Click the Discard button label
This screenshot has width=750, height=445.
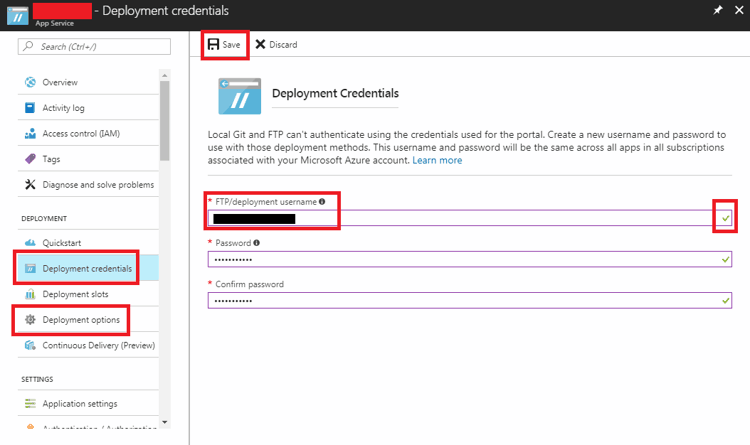283,44
